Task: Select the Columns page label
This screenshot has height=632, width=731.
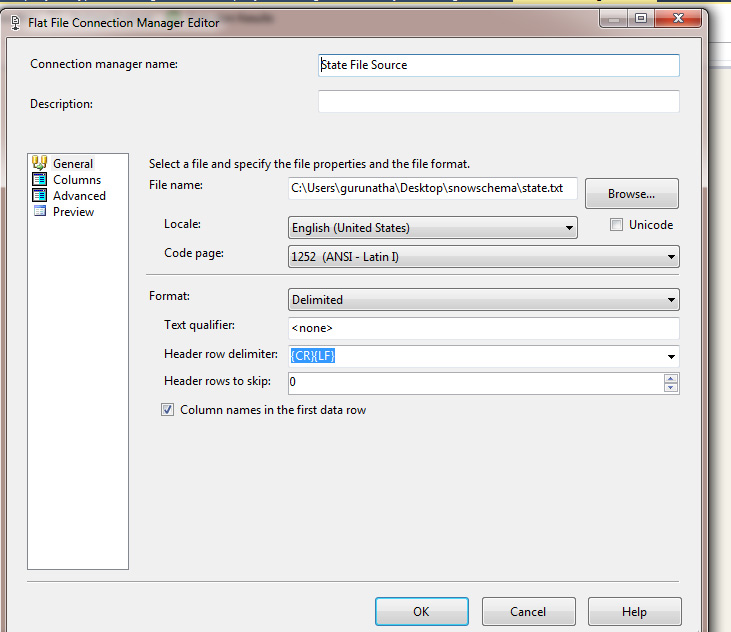Action: click(77, 179)
